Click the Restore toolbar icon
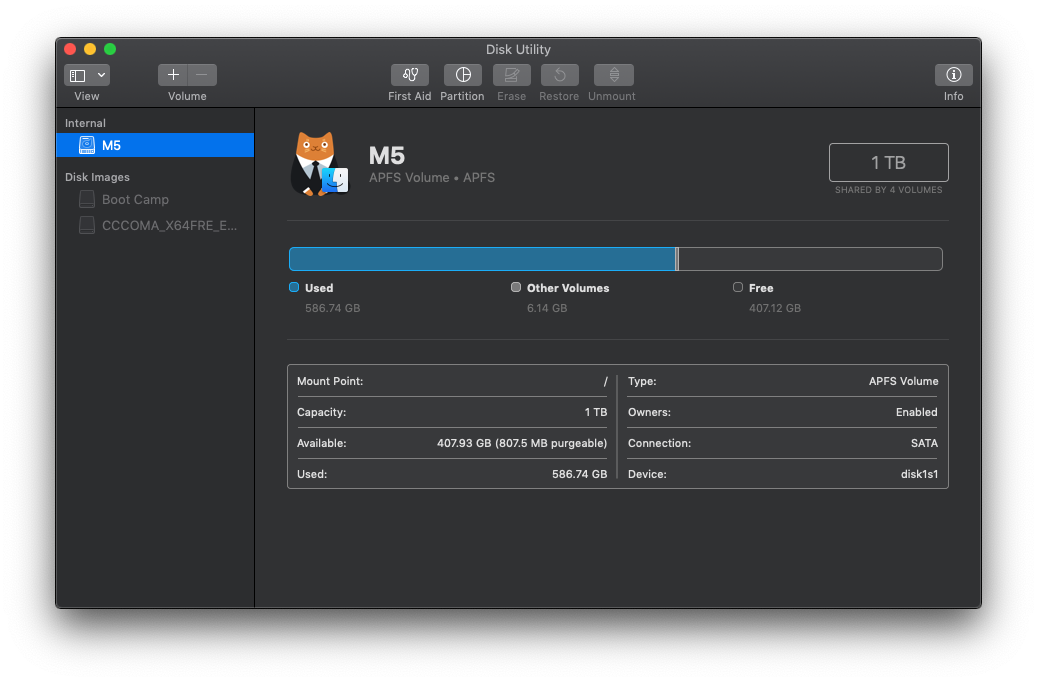The height and width of the screenshot is (682, 1037). 560,75
